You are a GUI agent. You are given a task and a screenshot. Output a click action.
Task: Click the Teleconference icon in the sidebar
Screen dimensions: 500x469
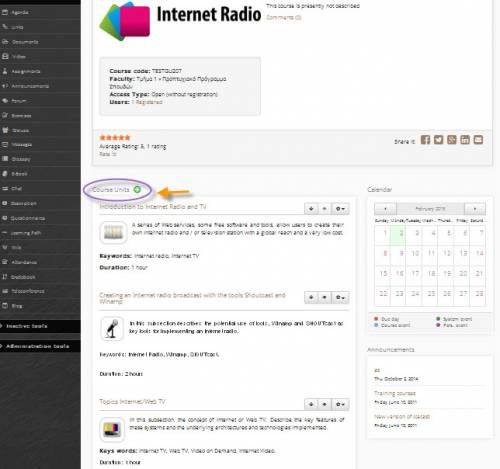point(5,291)
